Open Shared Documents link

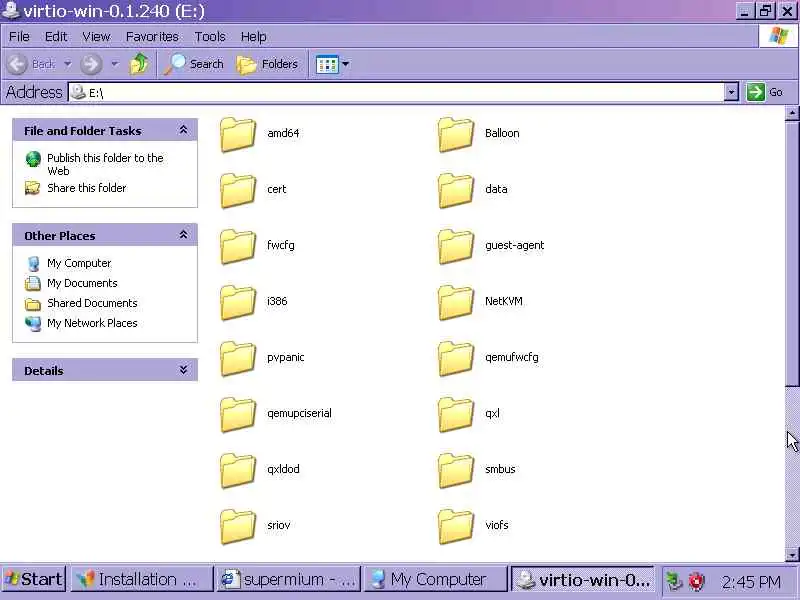(92, 303)
